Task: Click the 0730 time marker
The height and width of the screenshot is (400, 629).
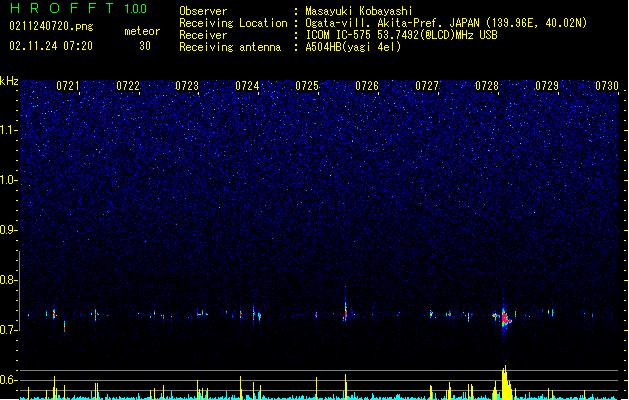Action: click(x=607, y=86)
